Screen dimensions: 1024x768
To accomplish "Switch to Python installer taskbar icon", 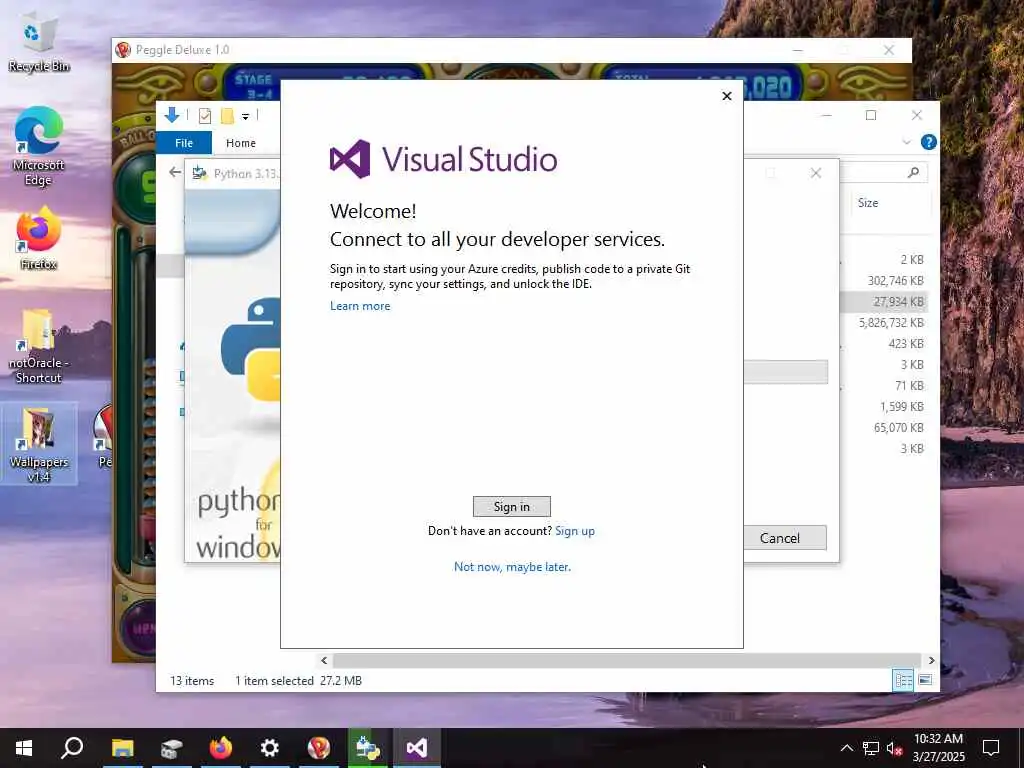I will (x=368, y=748).
